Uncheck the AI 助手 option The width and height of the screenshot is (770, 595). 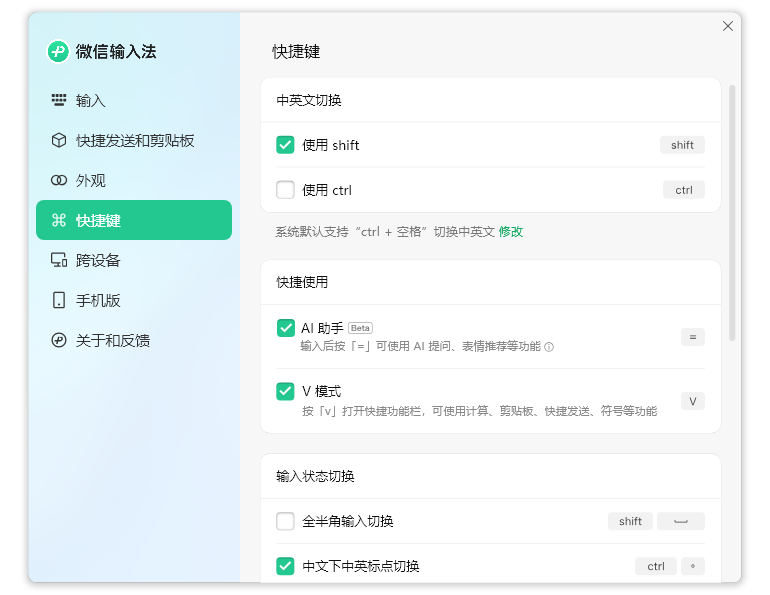(285, 328)
